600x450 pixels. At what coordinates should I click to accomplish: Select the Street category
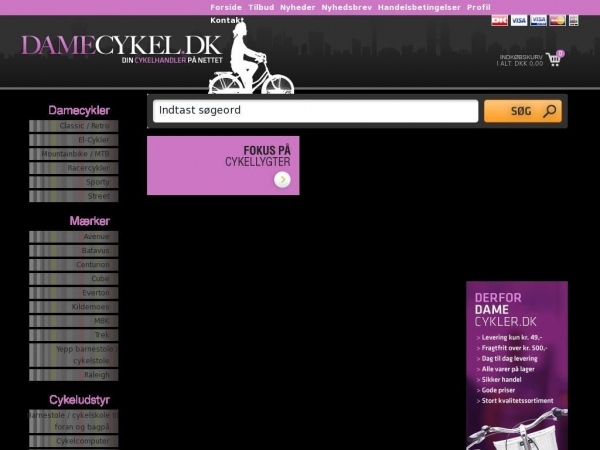pyautogui.click(x=73, y=196)
